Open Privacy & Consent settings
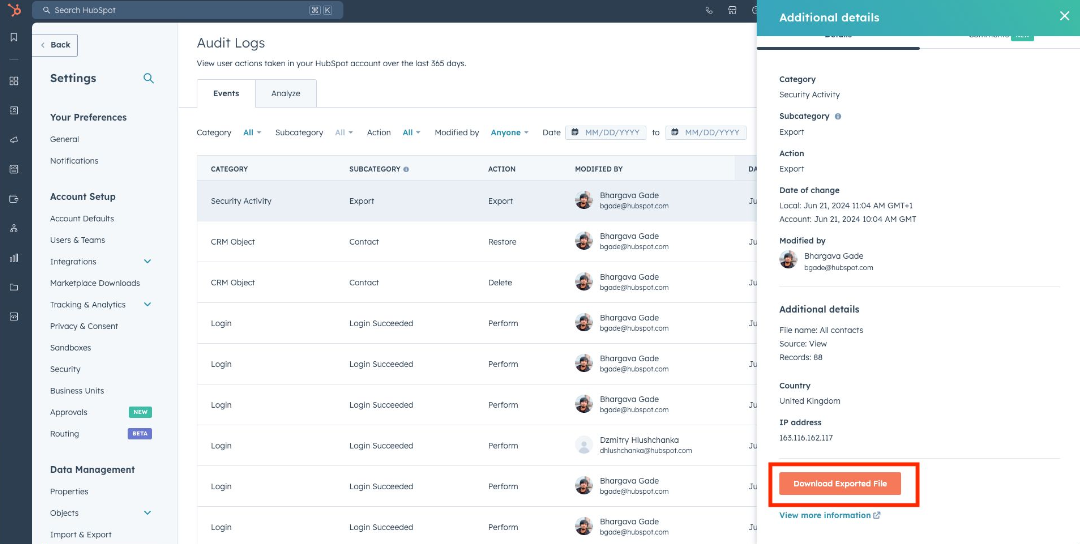The width and height of the screenshot is (1080, 544). [x=84, y=326]
